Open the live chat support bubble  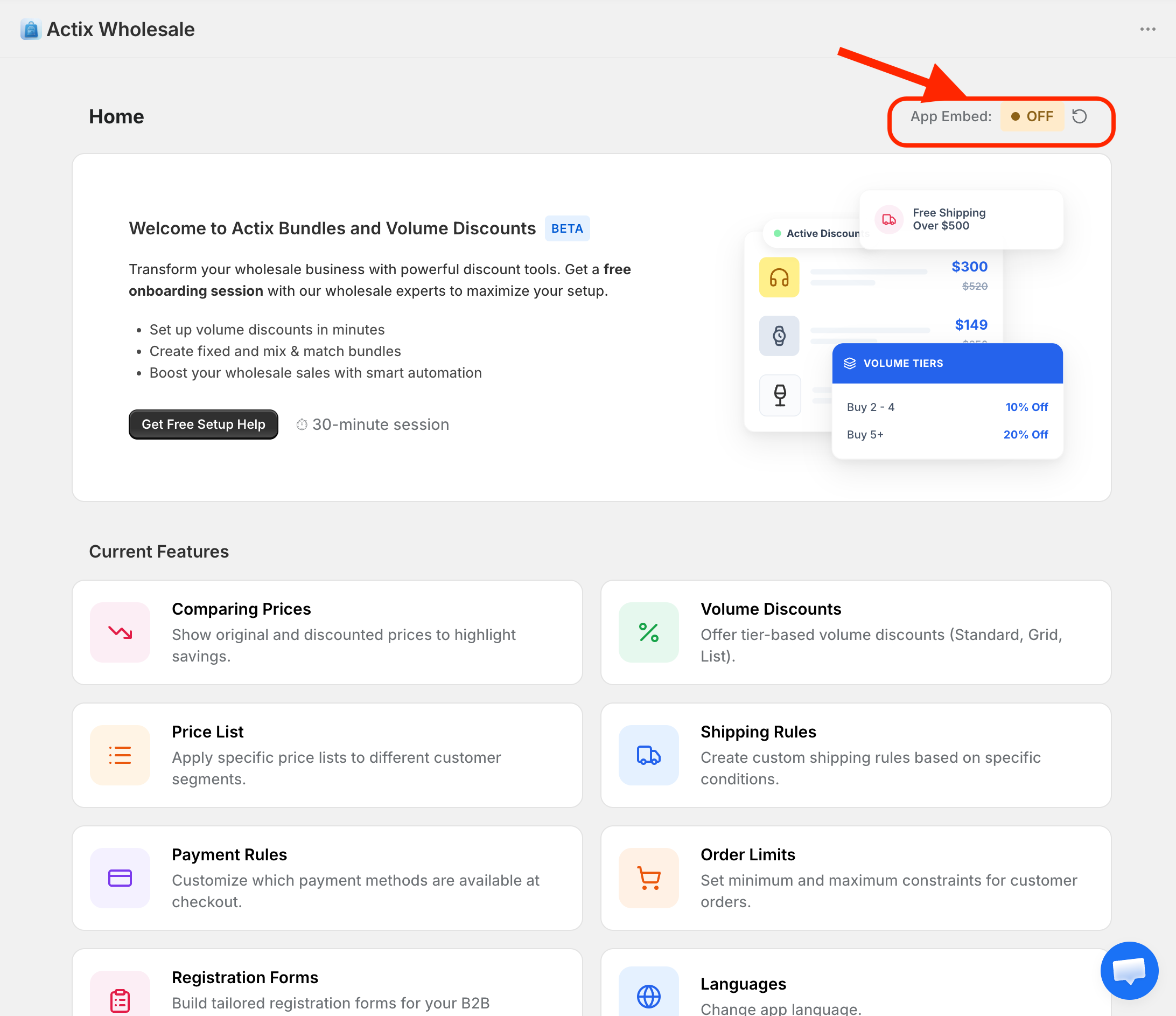[x=1129, y=970]
